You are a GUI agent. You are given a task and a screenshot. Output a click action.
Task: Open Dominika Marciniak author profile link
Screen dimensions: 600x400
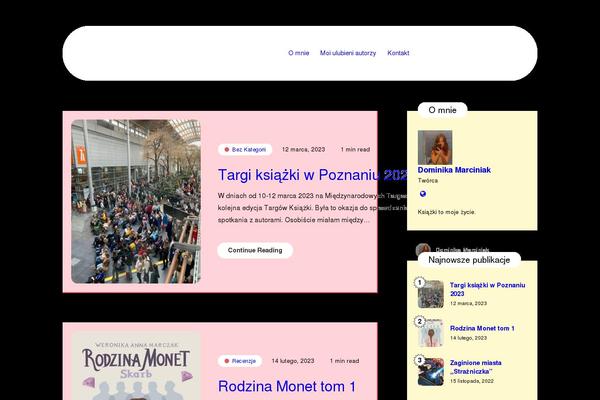point(454,170)
